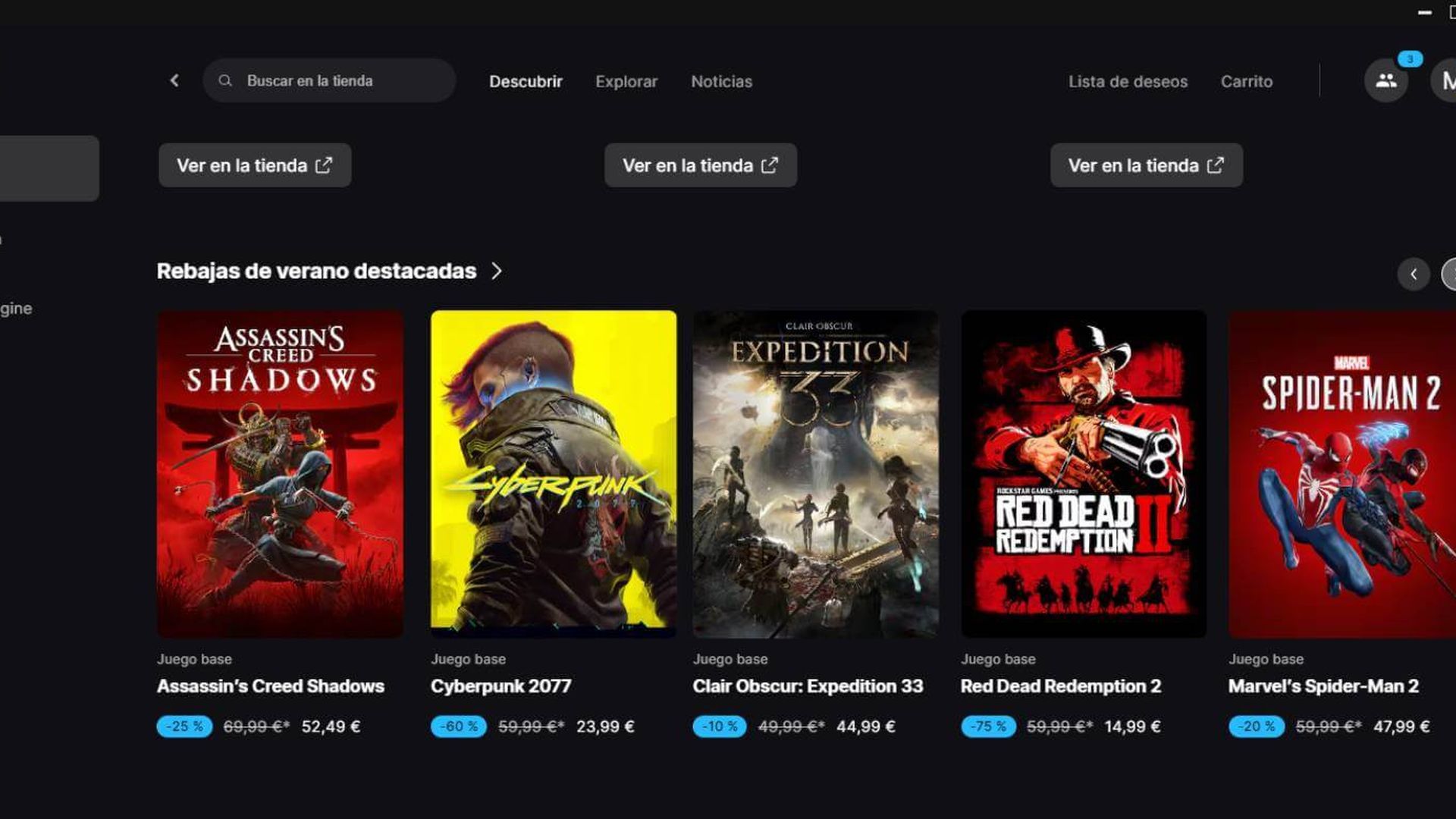Open the user profile avatar

pyautogui.click(x=1447, y=80)
